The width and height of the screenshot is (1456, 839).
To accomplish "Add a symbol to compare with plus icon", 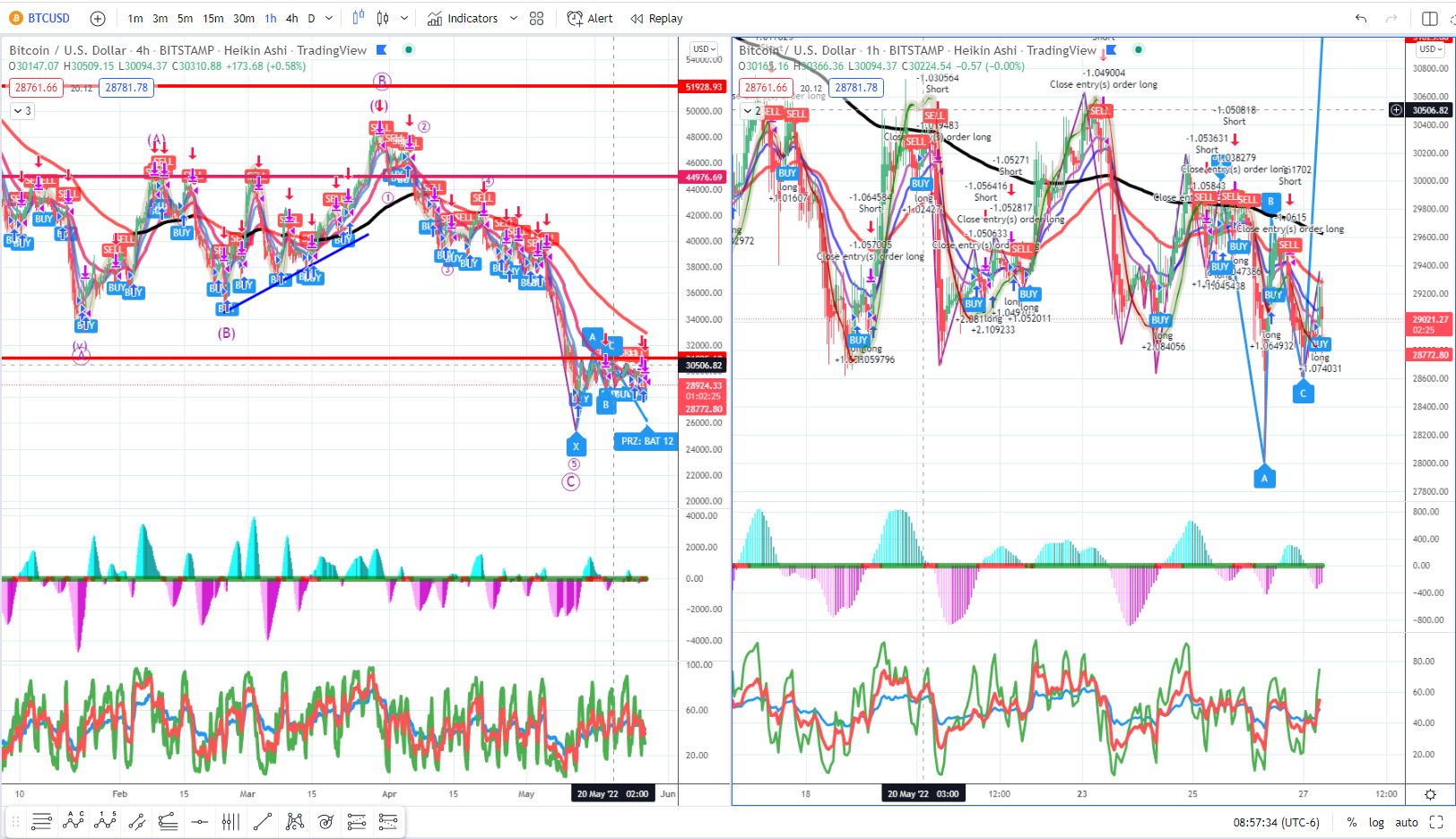I will pyautogui.click(x=98, y=18).
